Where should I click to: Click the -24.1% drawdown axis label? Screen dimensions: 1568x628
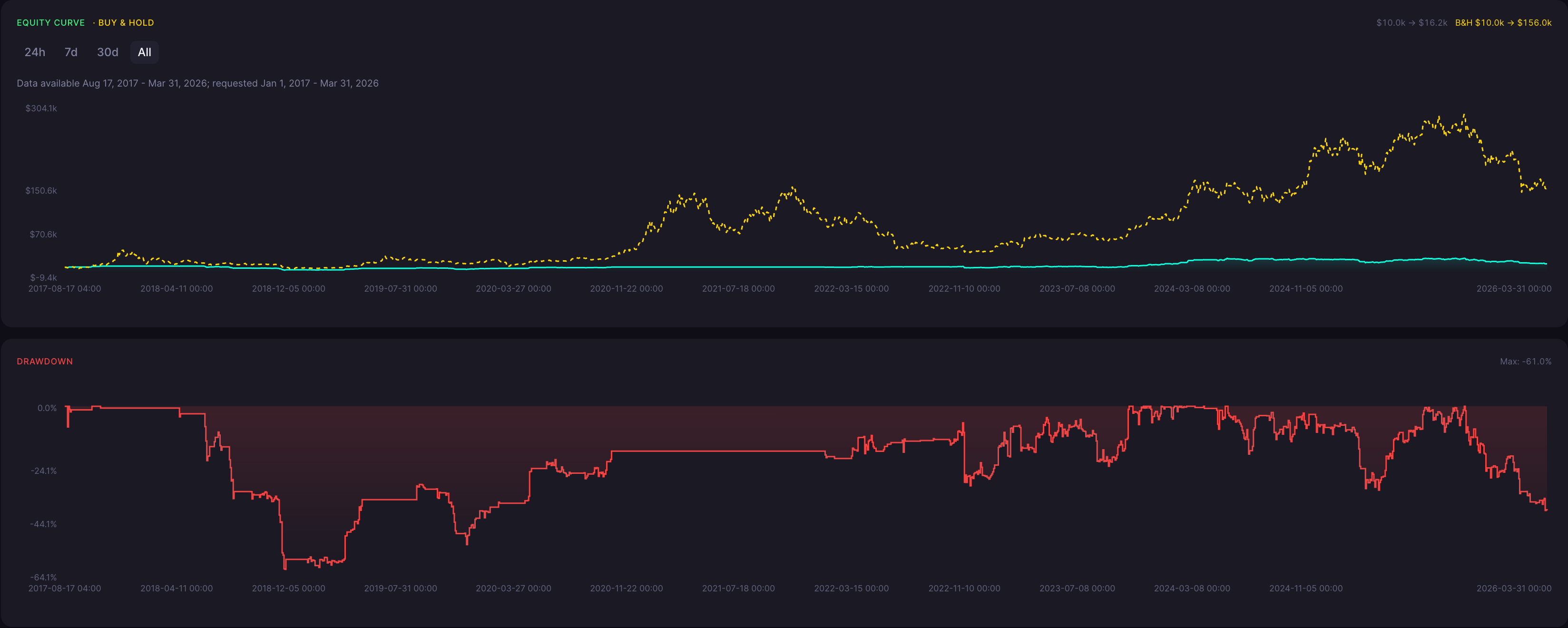point(44,471)
